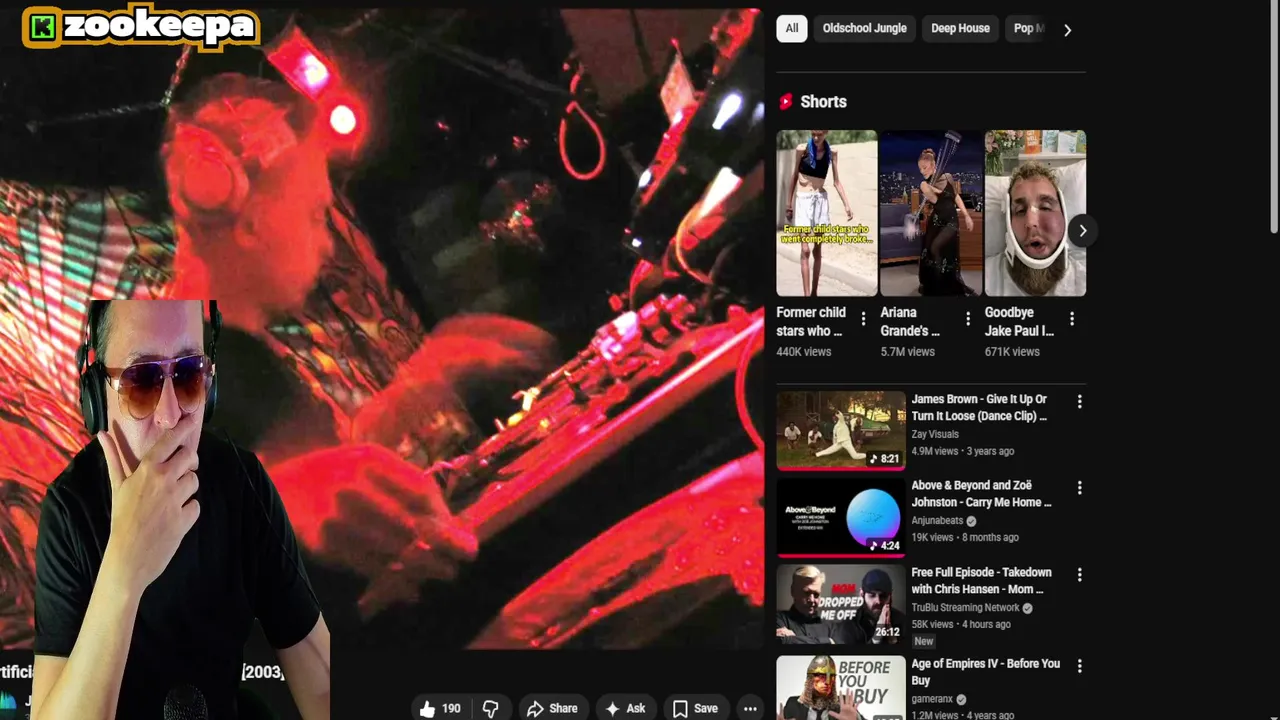
Task: Open the Zay Visuals channel
Action: (x=935, y=434)
